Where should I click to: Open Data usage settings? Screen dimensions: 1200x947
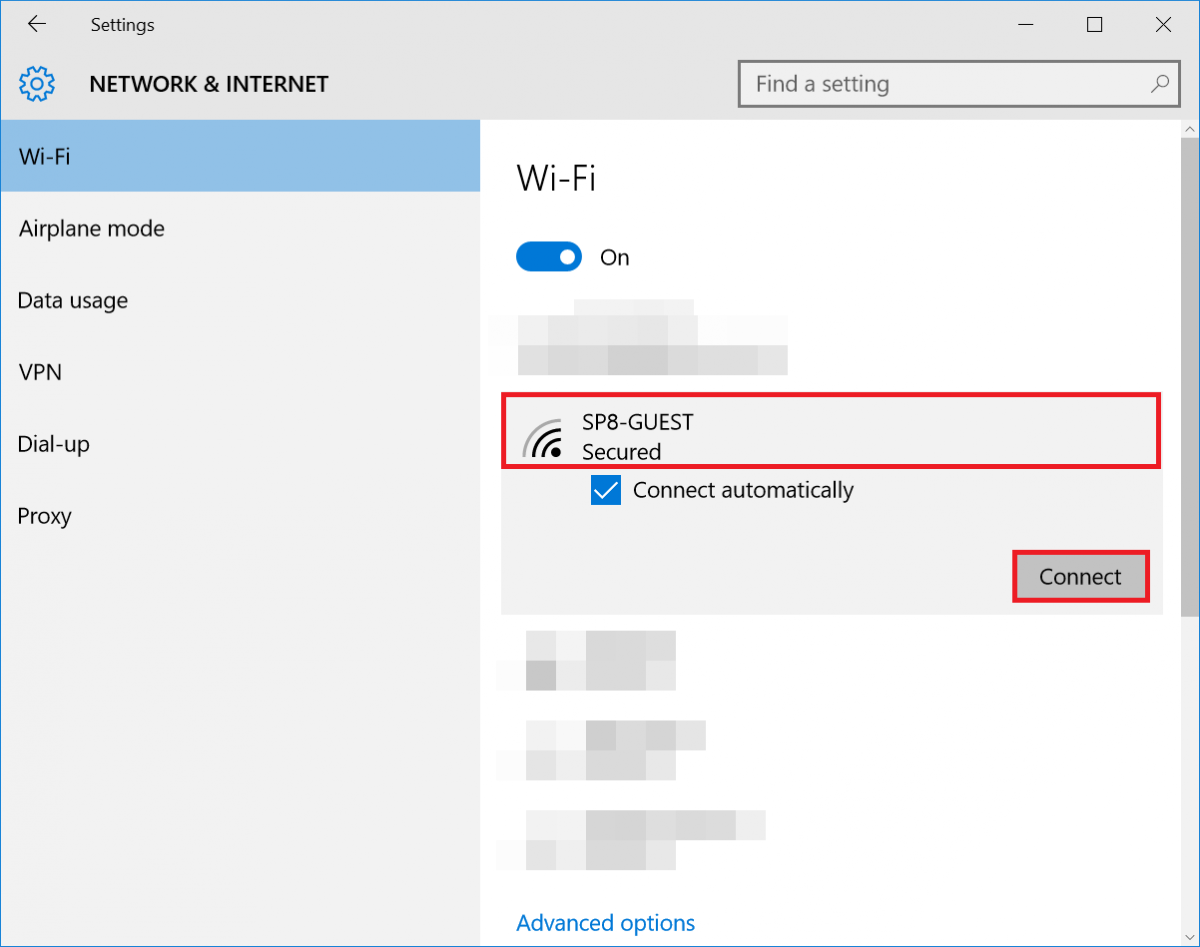[73, 300]
